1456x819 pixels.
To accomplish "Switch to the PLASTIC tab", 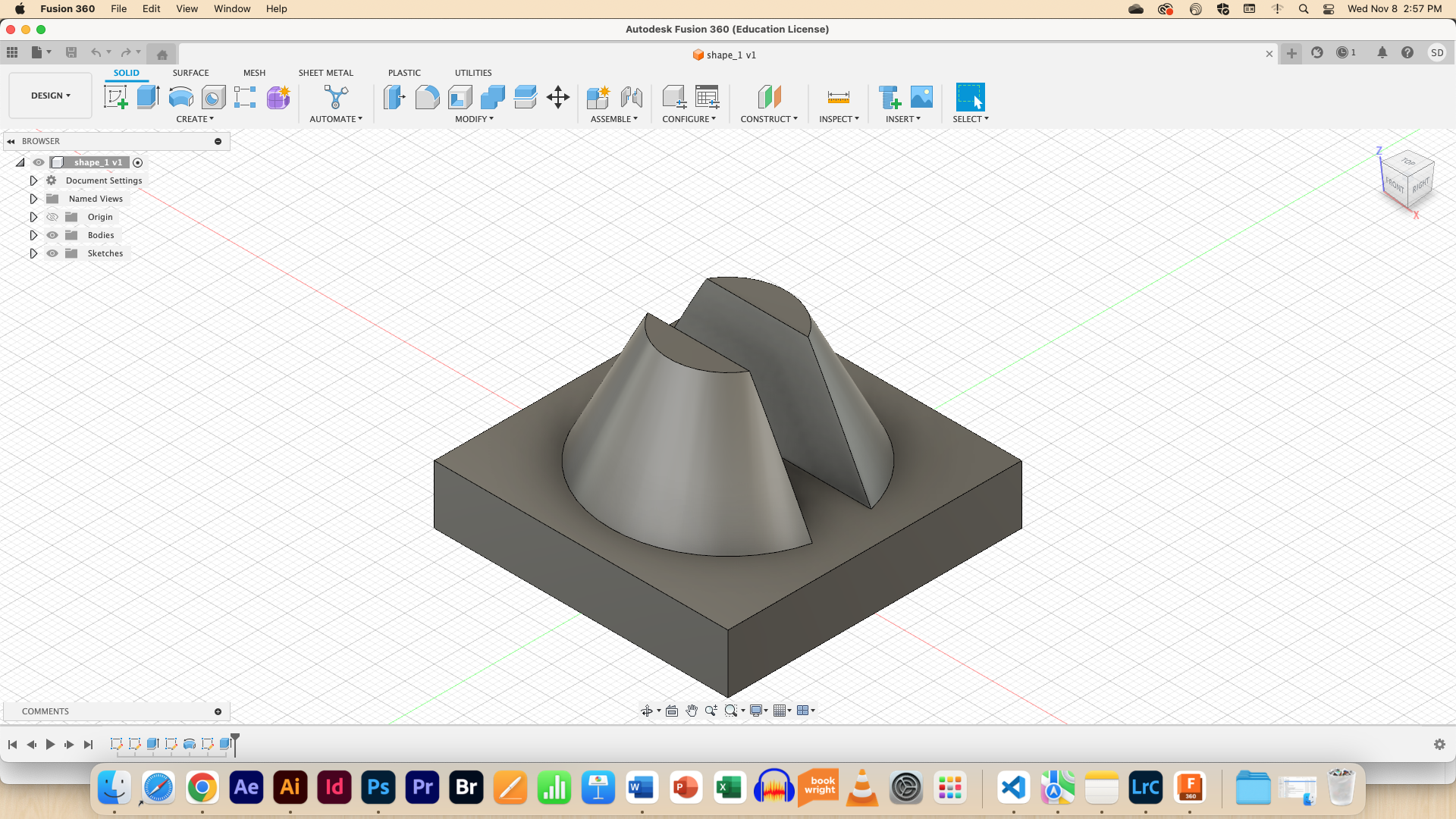I will 404,73.
